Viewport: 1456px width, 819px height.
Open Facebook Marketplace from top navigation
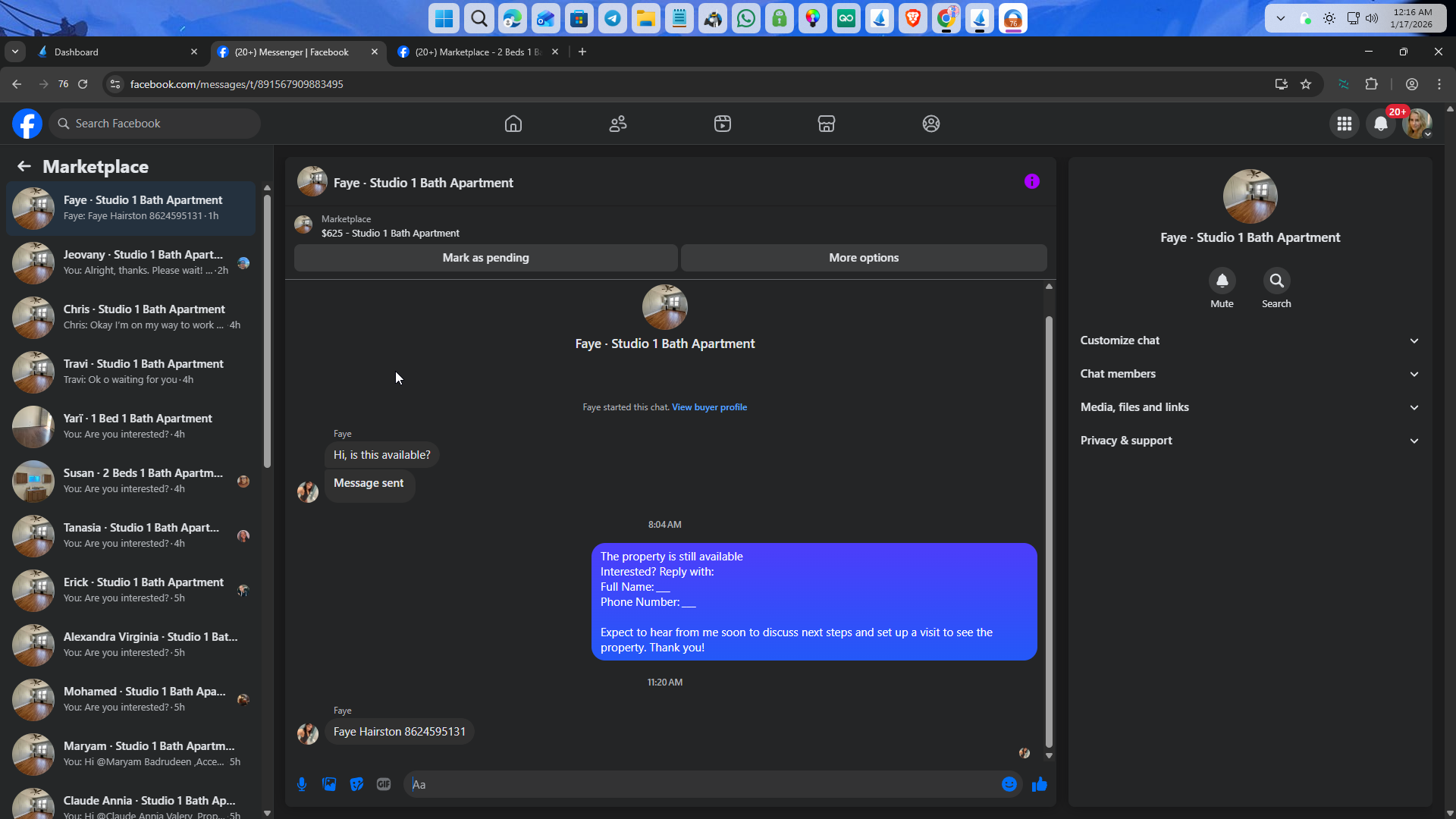pos(826,124)
